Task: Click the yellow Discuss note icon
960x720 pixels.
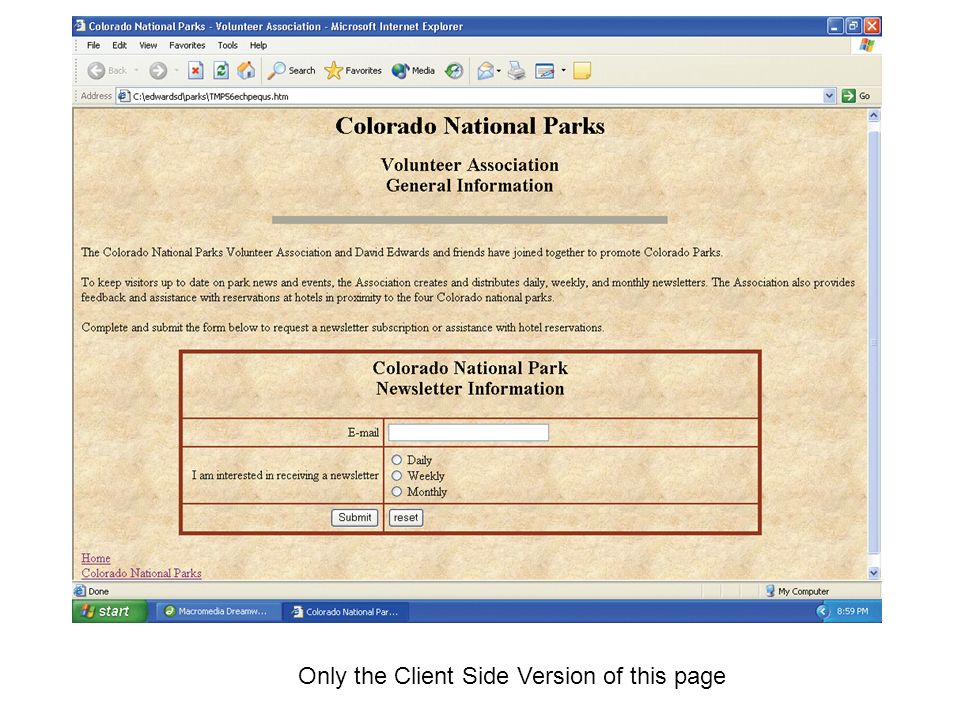Action: [x=582, y=71]
